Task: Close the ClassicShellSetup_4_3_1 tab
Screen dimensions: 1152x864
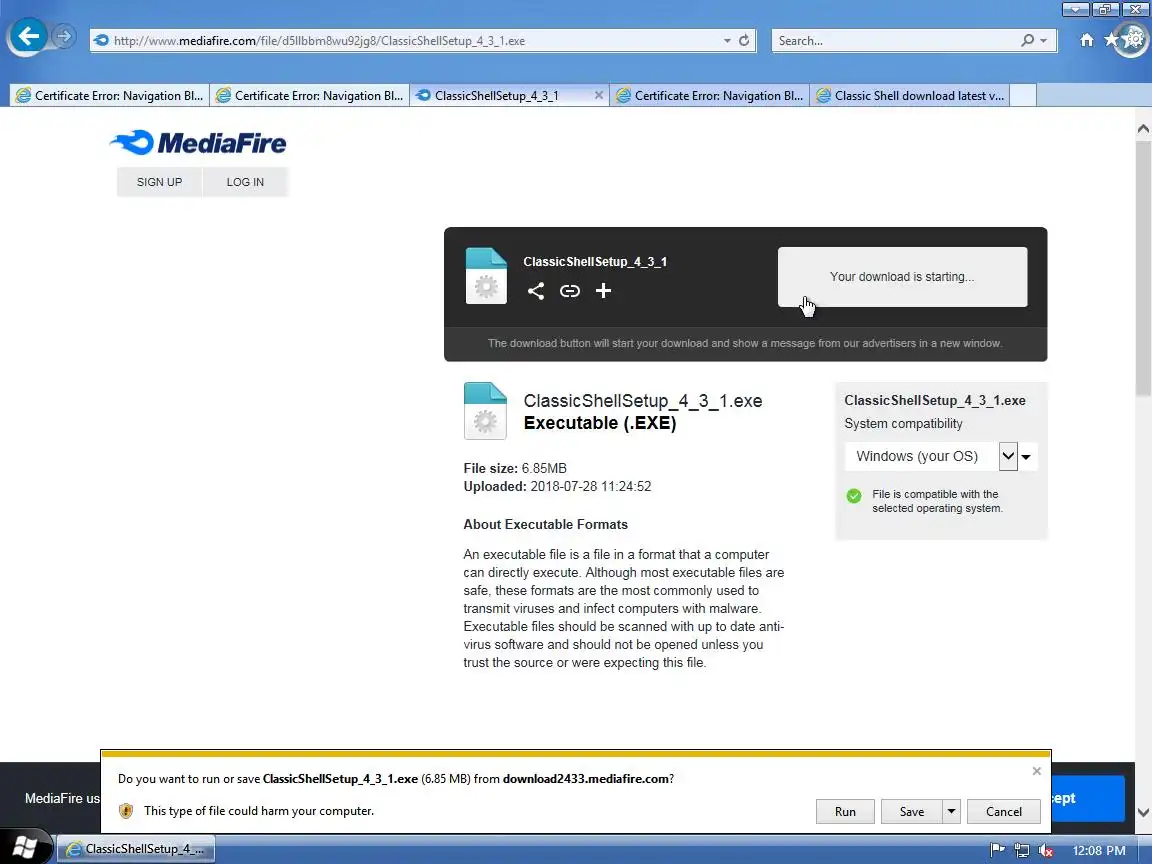Action: click(x=598, y=96)
